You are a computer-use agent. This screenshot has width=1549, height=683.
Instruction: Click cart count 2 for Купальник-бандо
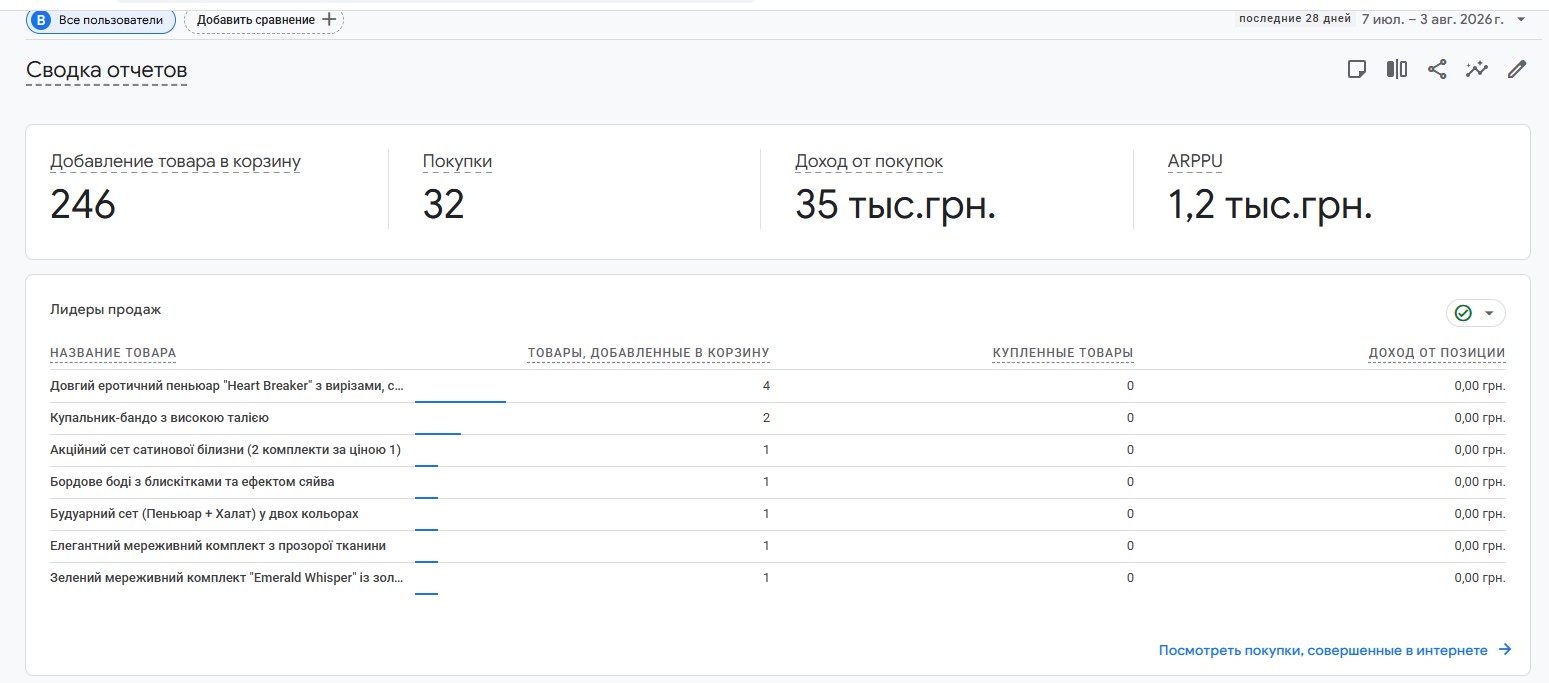(x=766, y=418)
